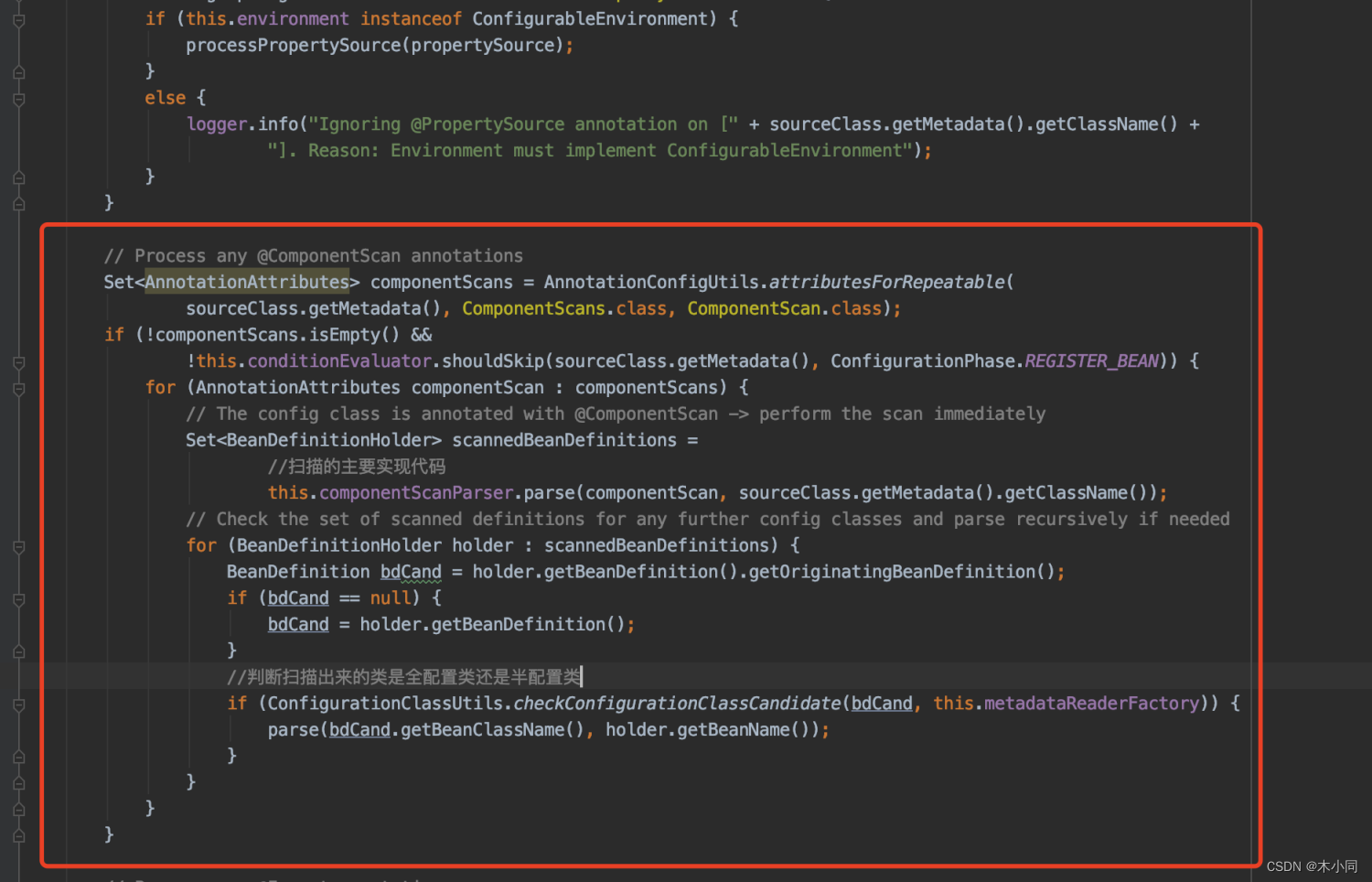Click the 'metadataReaderFactory' field
The height and width of the screenshot is (882, 1372).
coord(1091,705)
